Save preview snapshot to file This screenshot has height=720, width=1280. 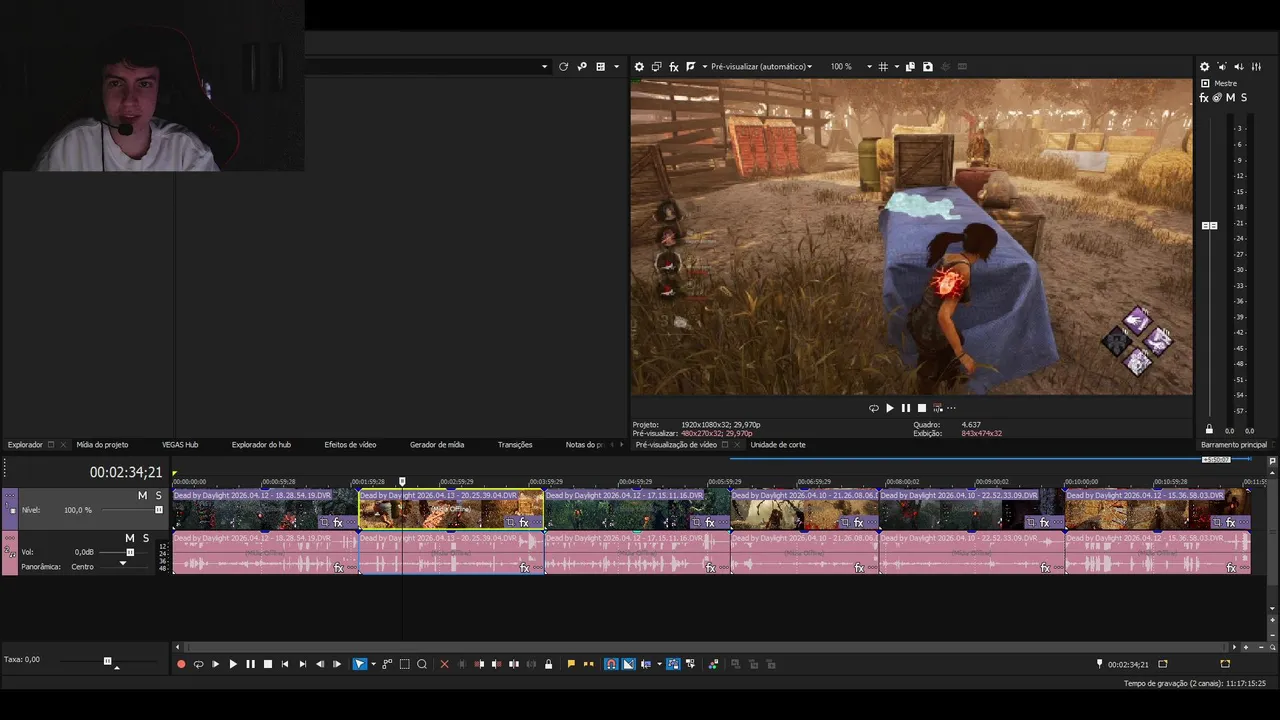coord(928,67)
